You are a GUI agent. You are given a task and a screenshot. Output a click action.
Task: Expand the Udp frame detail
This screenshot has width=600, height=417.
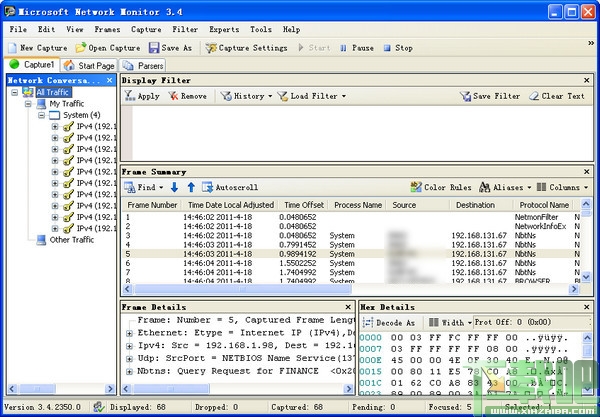pyautogui.click(x=129, y=359)
